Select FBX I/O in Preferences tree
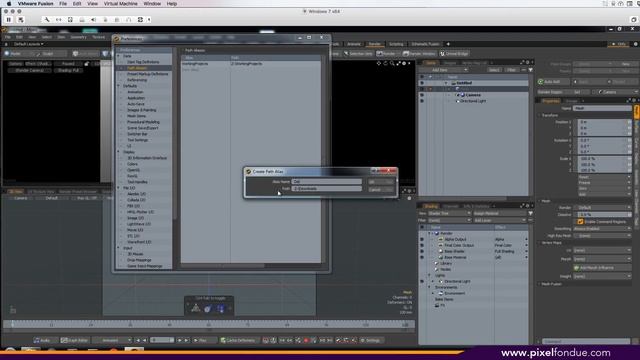This screenshot has height=360, width=640. pos(133,206)
